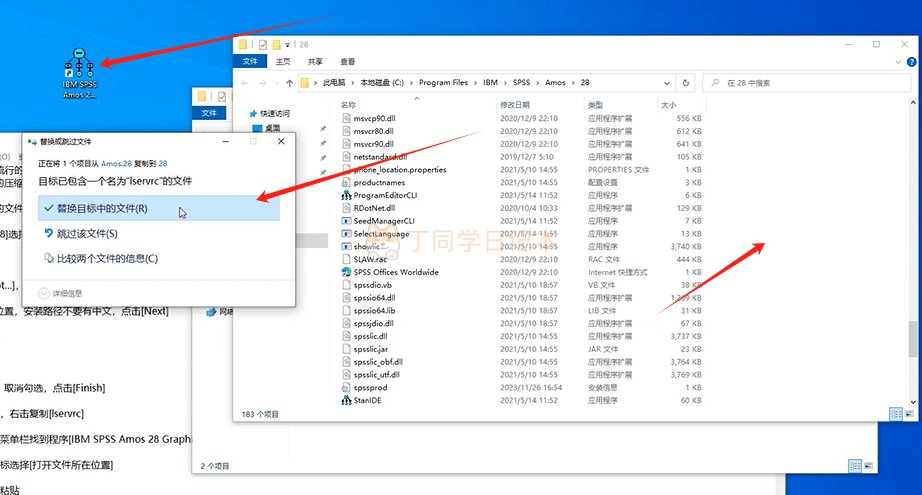Image resolution: width=922 pixels, height=495 pixels.
Task: Select the spsslic.dll file
Action: tap(370, 336)
